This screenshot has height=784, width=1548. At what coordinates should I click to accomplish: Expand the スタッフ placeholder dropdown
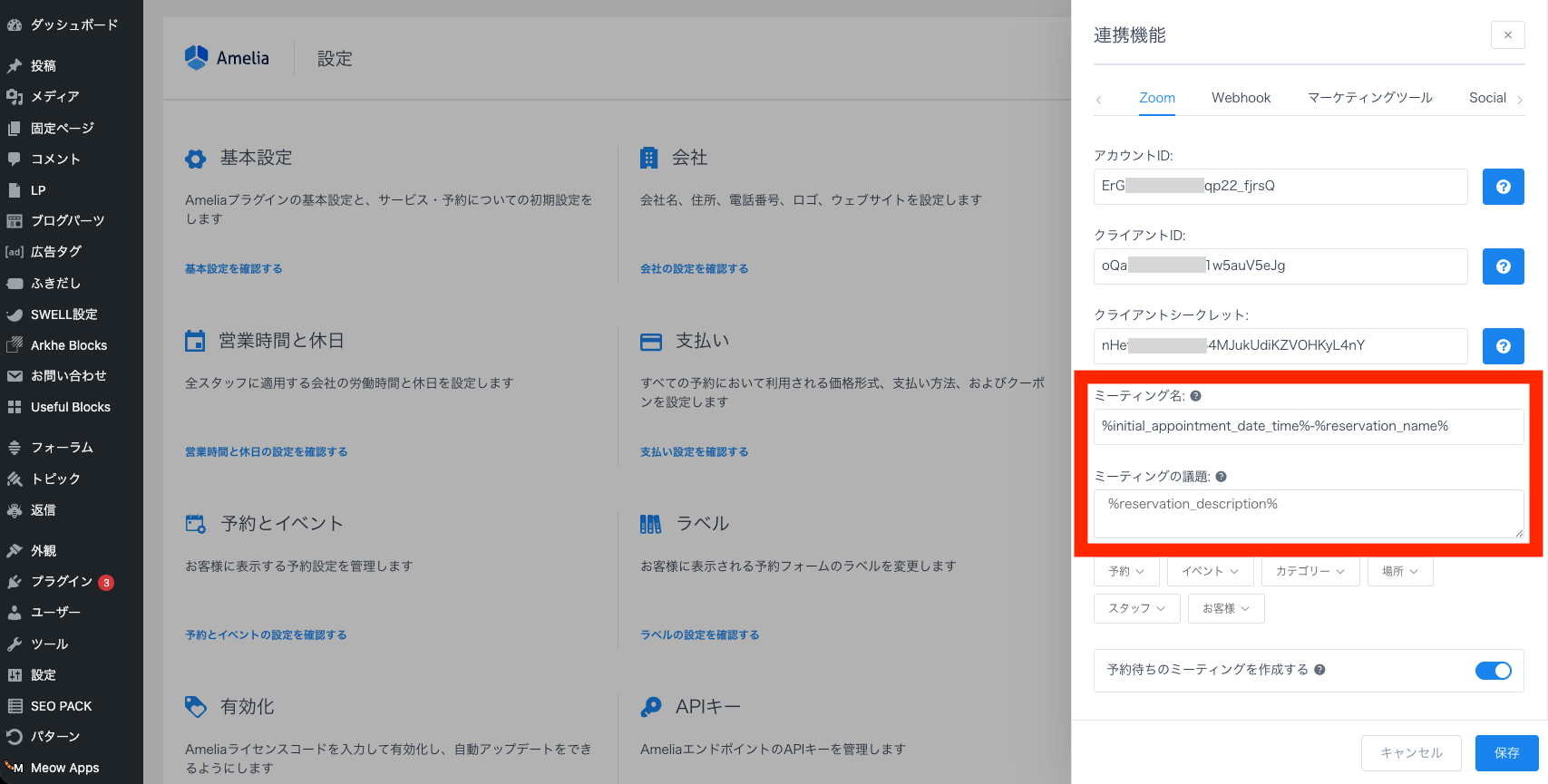click(x=1136, y=608)
